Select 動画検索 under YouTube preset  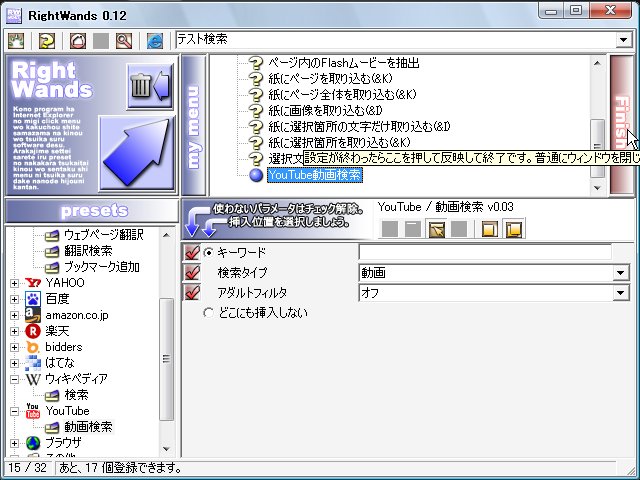88,427
